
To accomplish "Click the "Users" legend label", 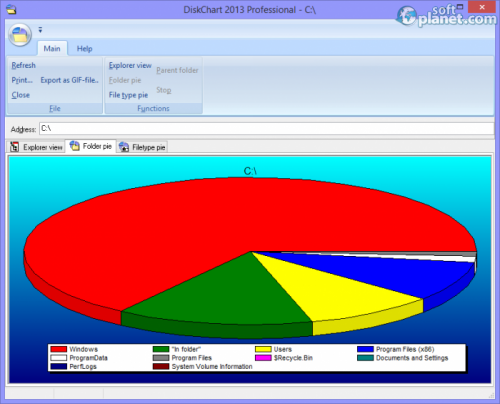I will 283,349.
